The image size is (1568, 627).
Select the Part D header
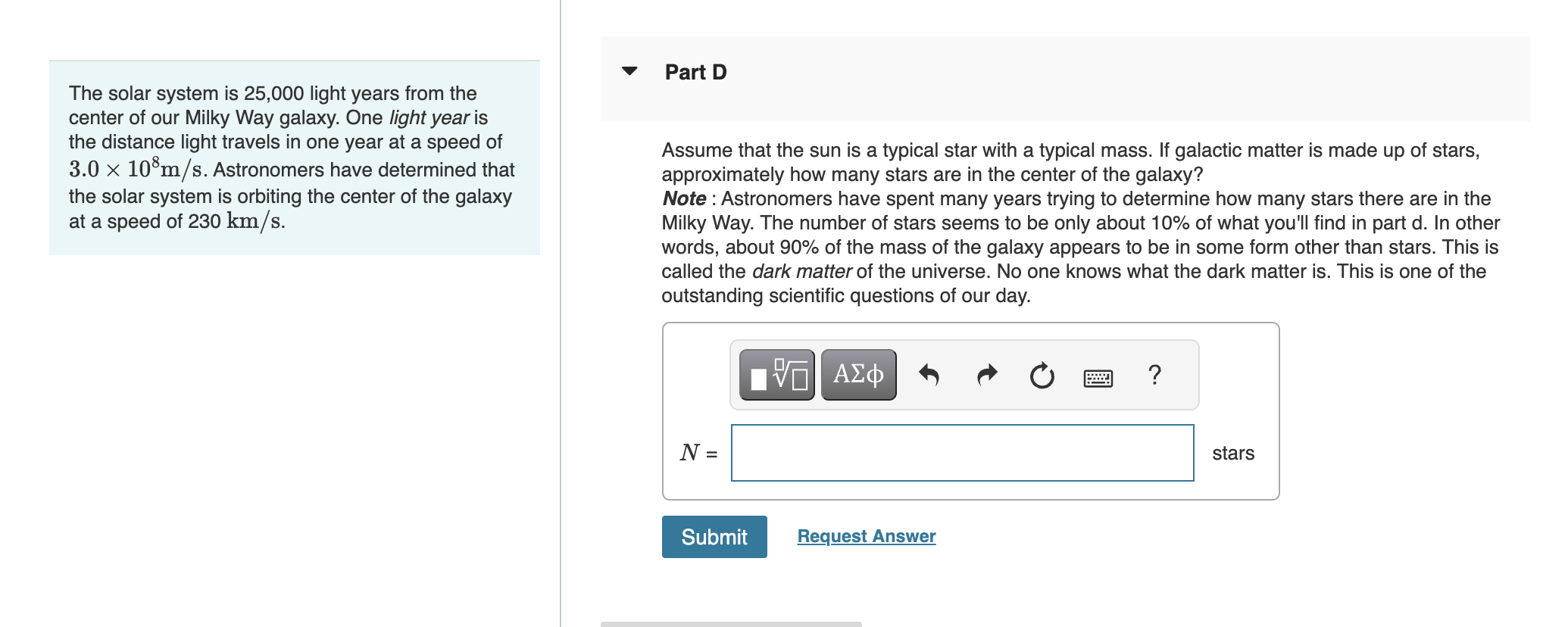coord(695,71)
